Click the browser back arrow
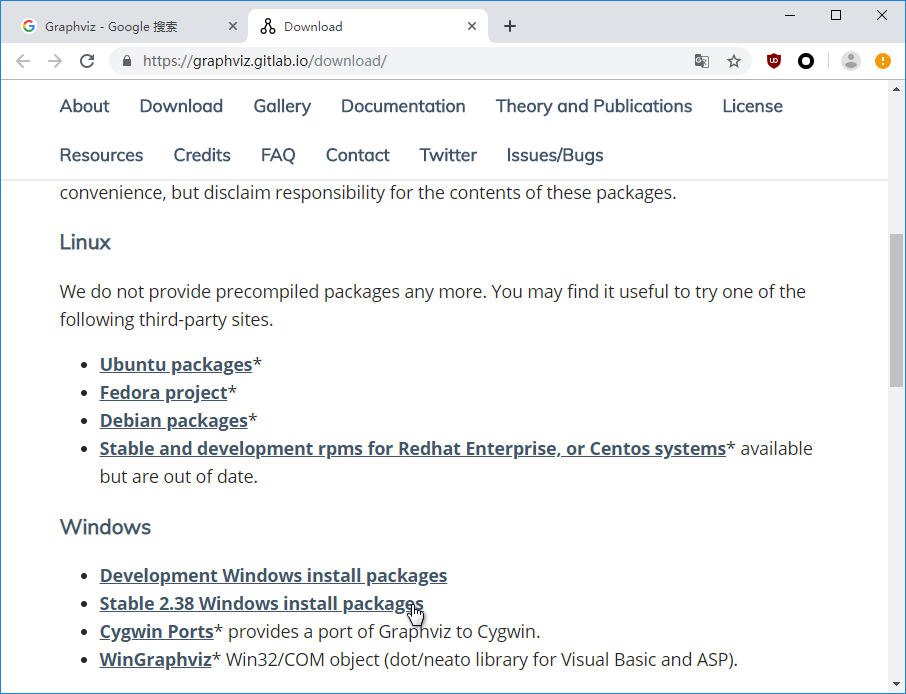 coord(23,61)
